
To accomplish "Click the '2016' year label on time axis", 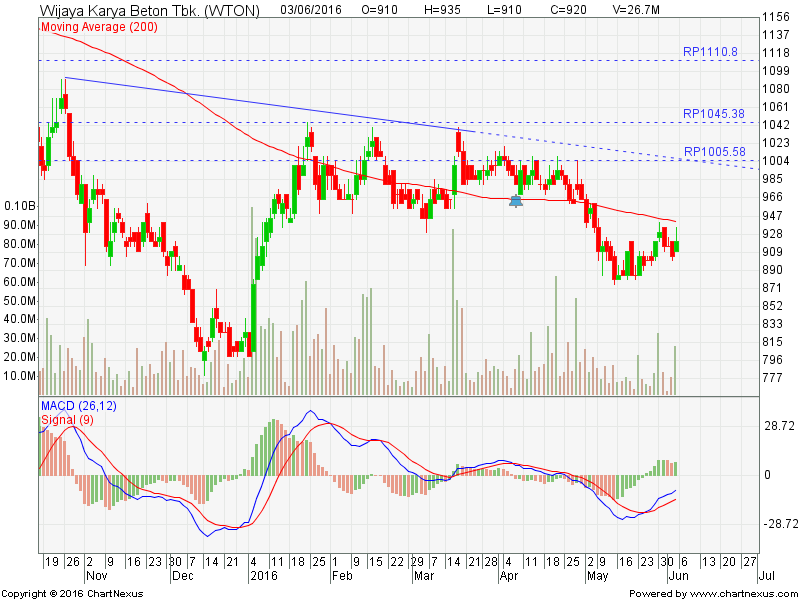I will (264, 576).
